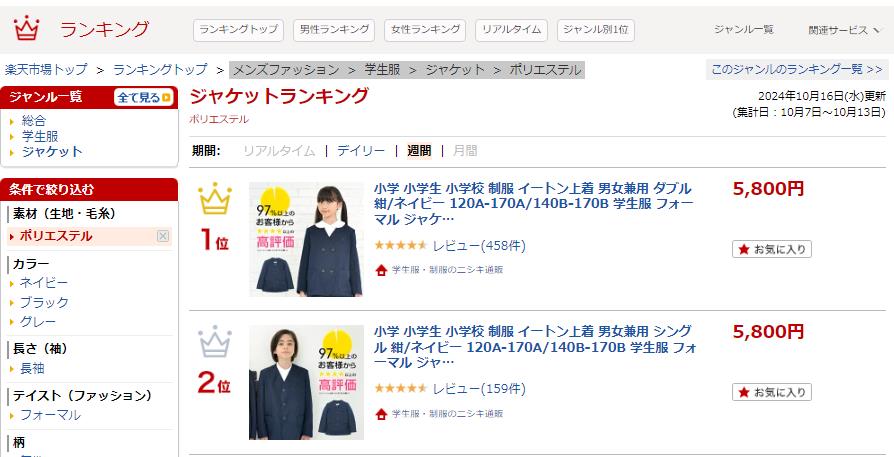894x457 pixels.
Task: Open the 全て見る genre list button
Action: pyautogui.click(x=144, y=97)
